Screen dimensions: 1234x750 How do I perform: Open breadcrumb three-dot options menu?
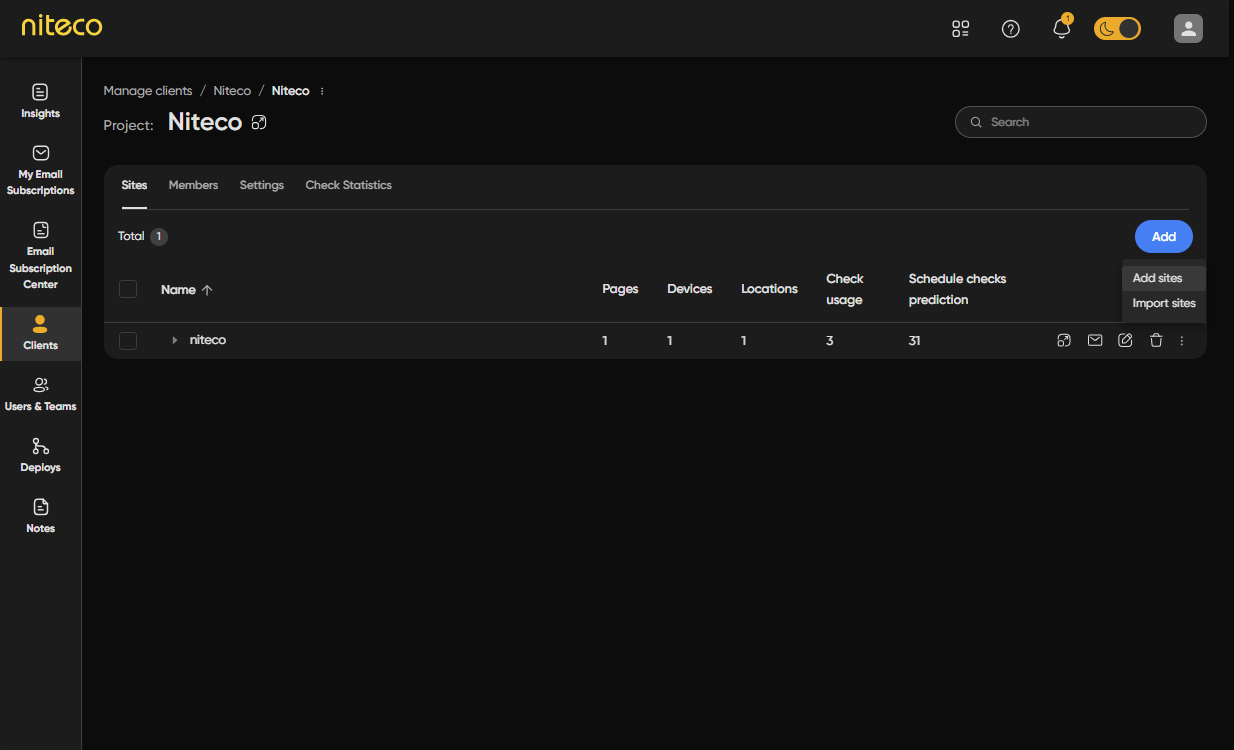click(322, 91)
